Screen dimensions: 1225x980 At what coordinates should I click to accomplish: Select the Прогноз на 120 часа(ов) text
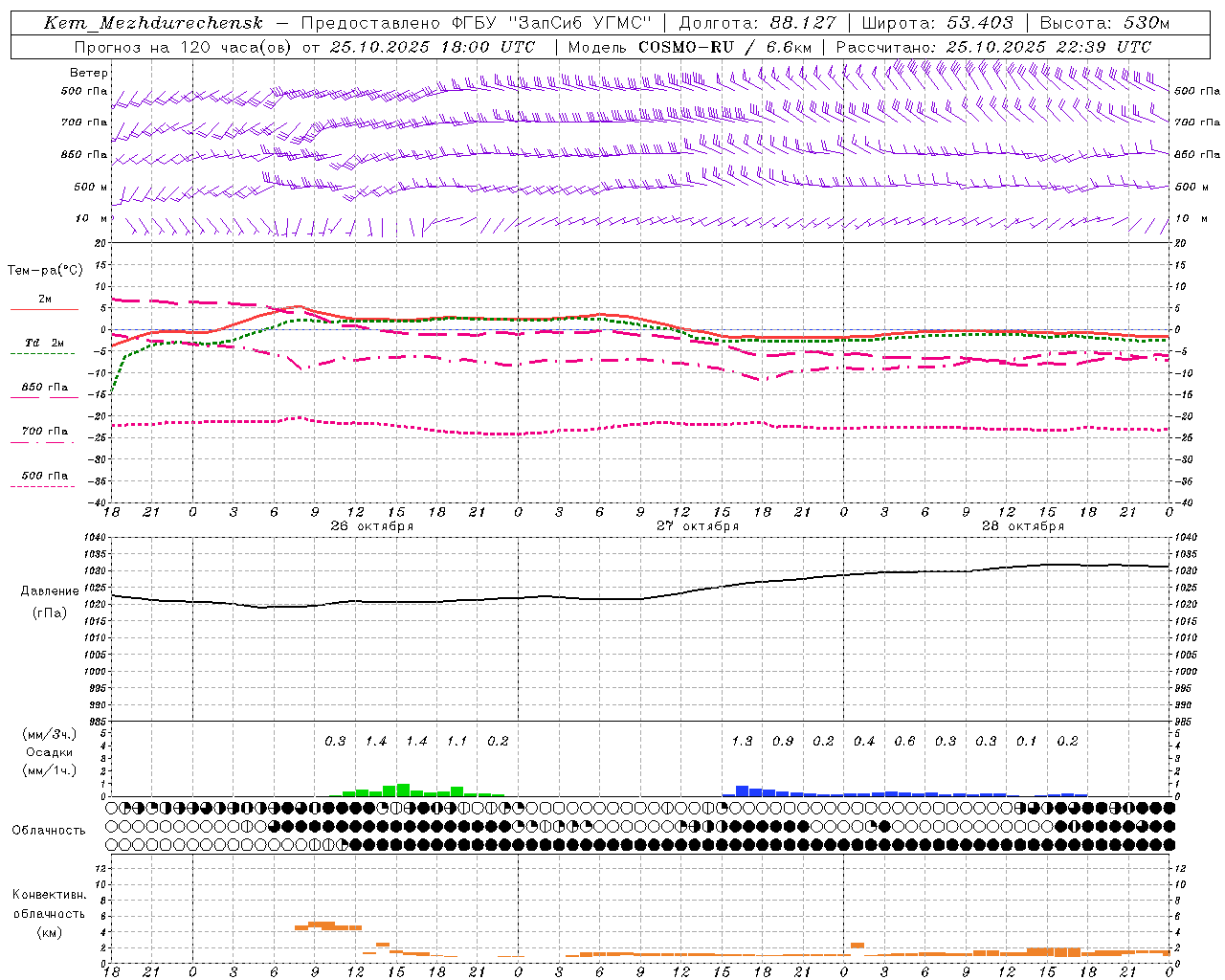183,47
